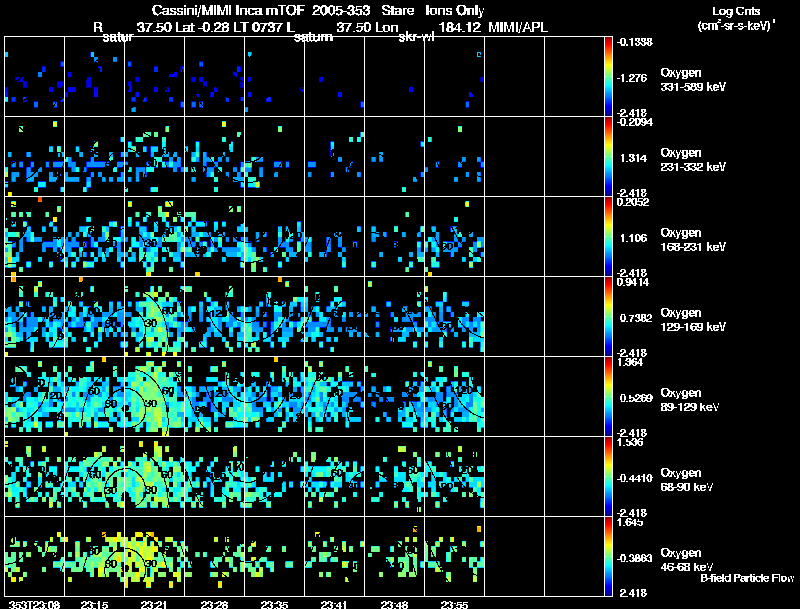The height and width of the screenshot is (609, 800).
Task: Click the 'skr-wl' column label
Action: point(416,37)
